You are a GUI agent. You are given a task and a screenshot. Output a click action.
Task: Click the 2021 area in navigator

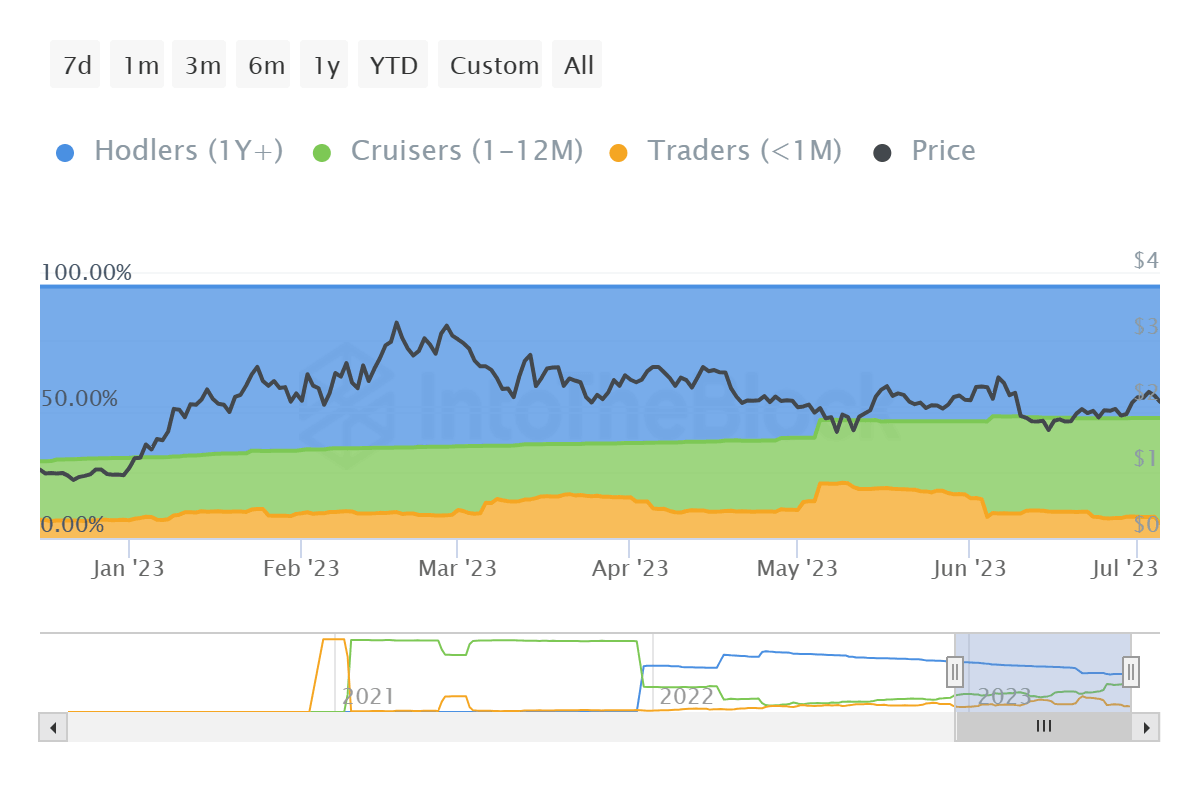click(x=368, y=695)
